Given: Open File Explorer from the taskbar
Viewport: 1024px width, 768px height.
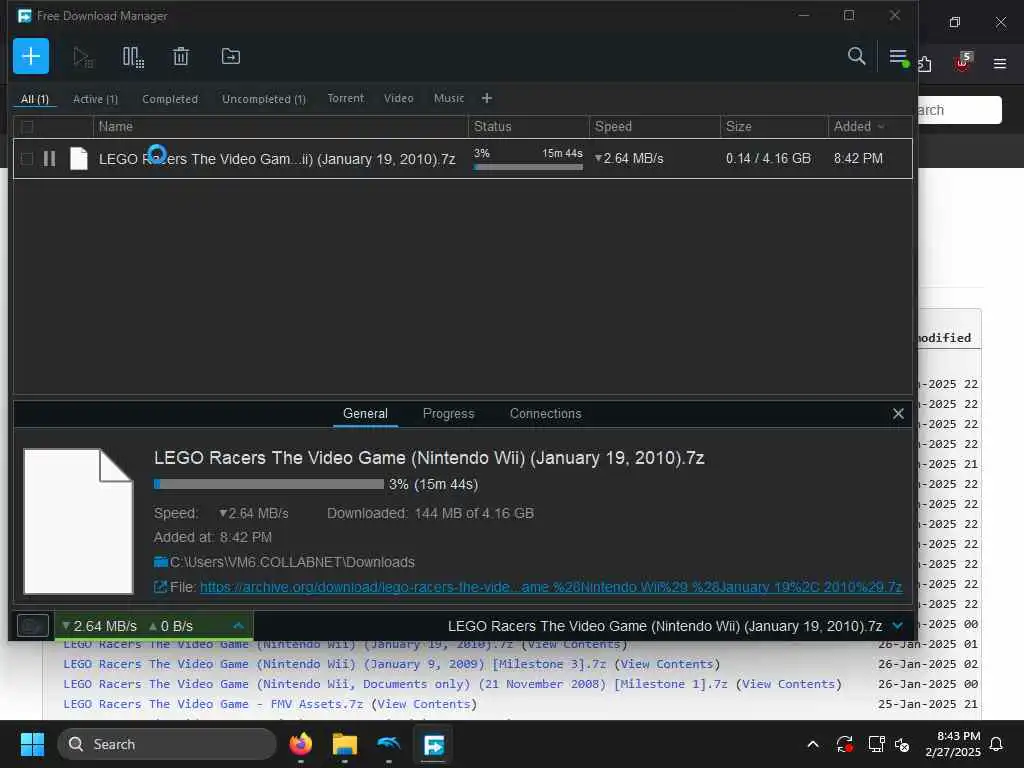Looking at the screenshot, I should [x=345, y=744].
